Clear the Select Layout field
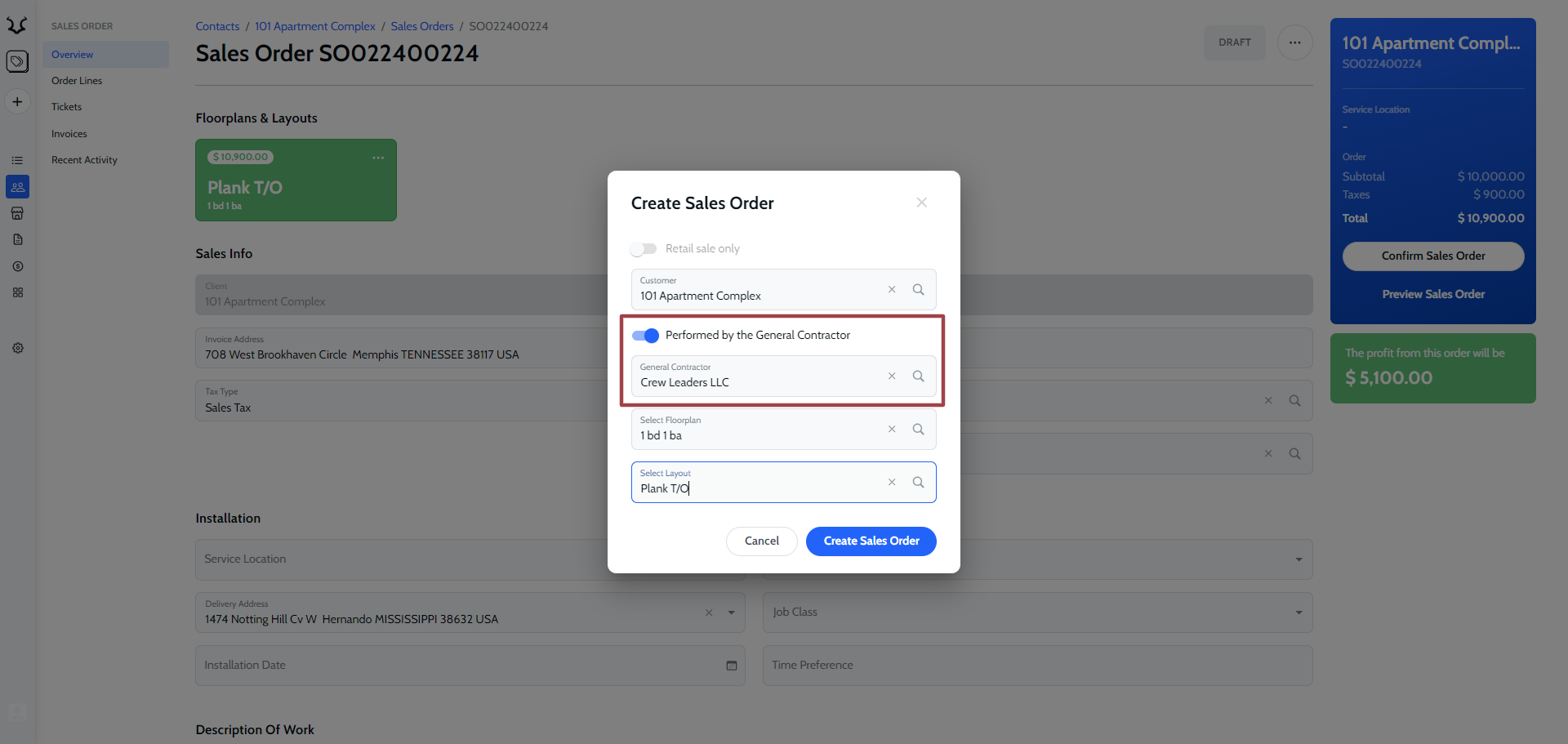This screenshot has width=1568, height=744. point(892,483)
